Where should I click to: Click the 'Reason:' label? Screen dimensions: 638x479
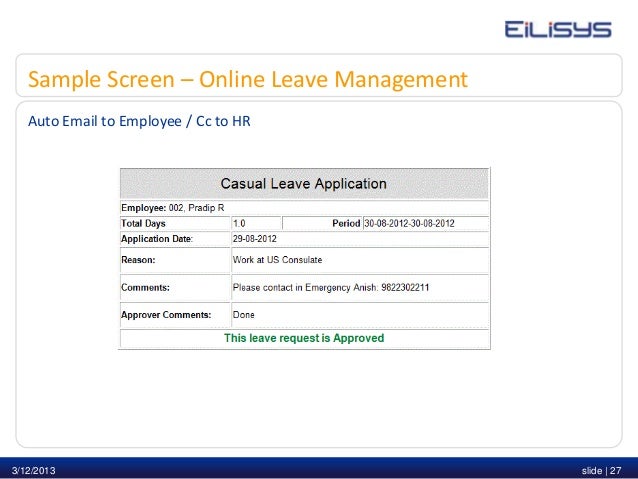138,260
